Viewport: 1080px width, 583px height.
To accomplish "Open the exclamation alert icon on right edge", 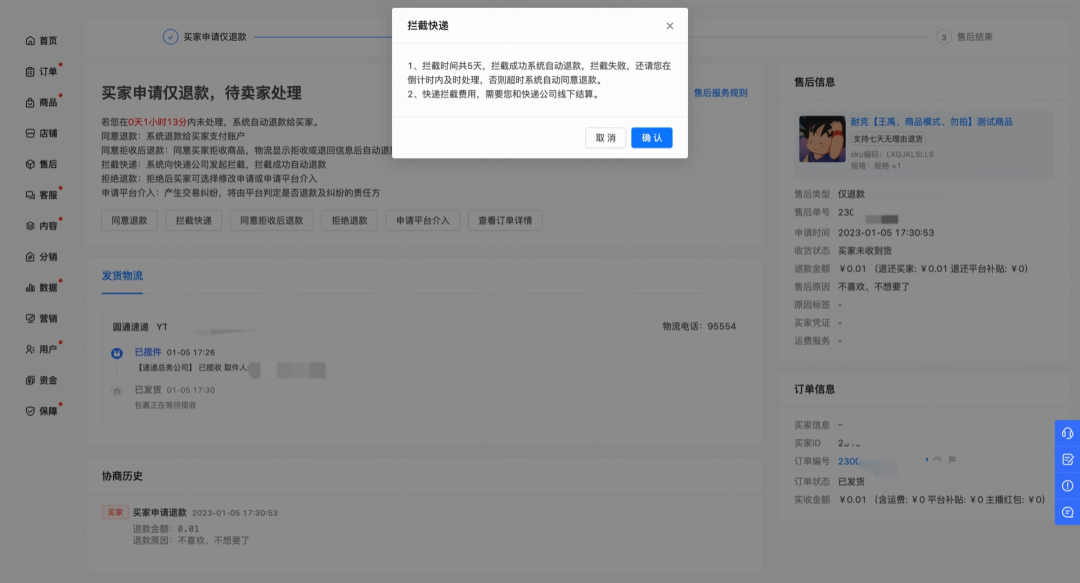I will 1067,485.
